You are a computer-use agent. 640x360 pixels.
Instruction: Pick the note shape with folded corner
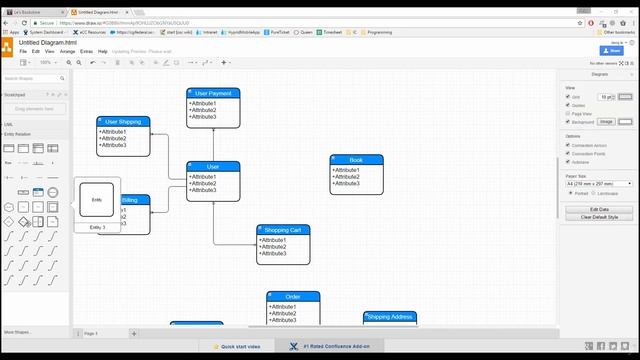(x=53, y=222)
